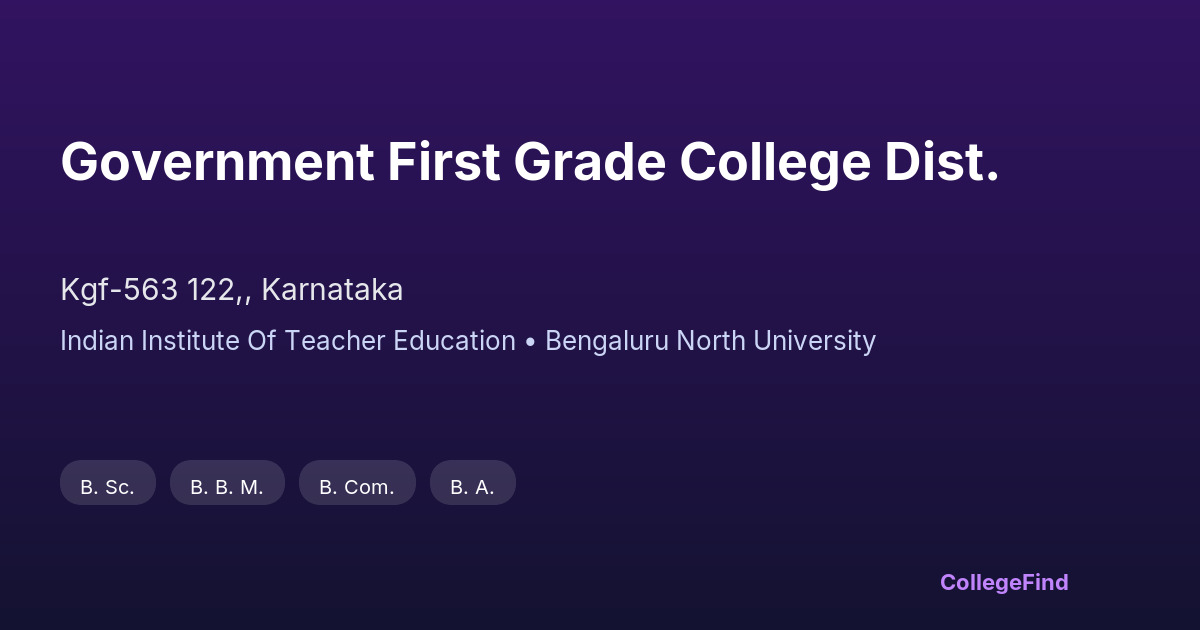Select the Karnataka state name
This screenshot has height=630, width=1200.
click(332, 290)
